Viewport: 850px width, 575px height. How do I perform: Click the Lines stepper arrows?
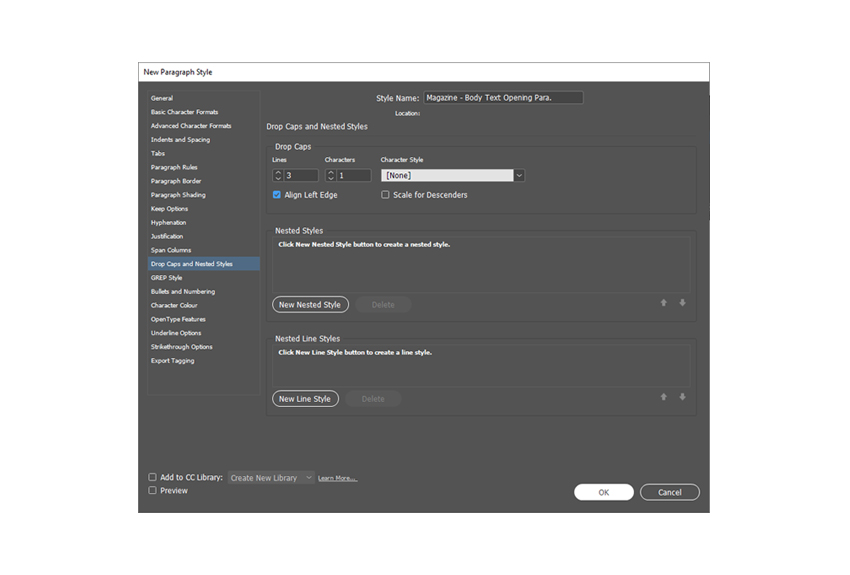[278, 176]
